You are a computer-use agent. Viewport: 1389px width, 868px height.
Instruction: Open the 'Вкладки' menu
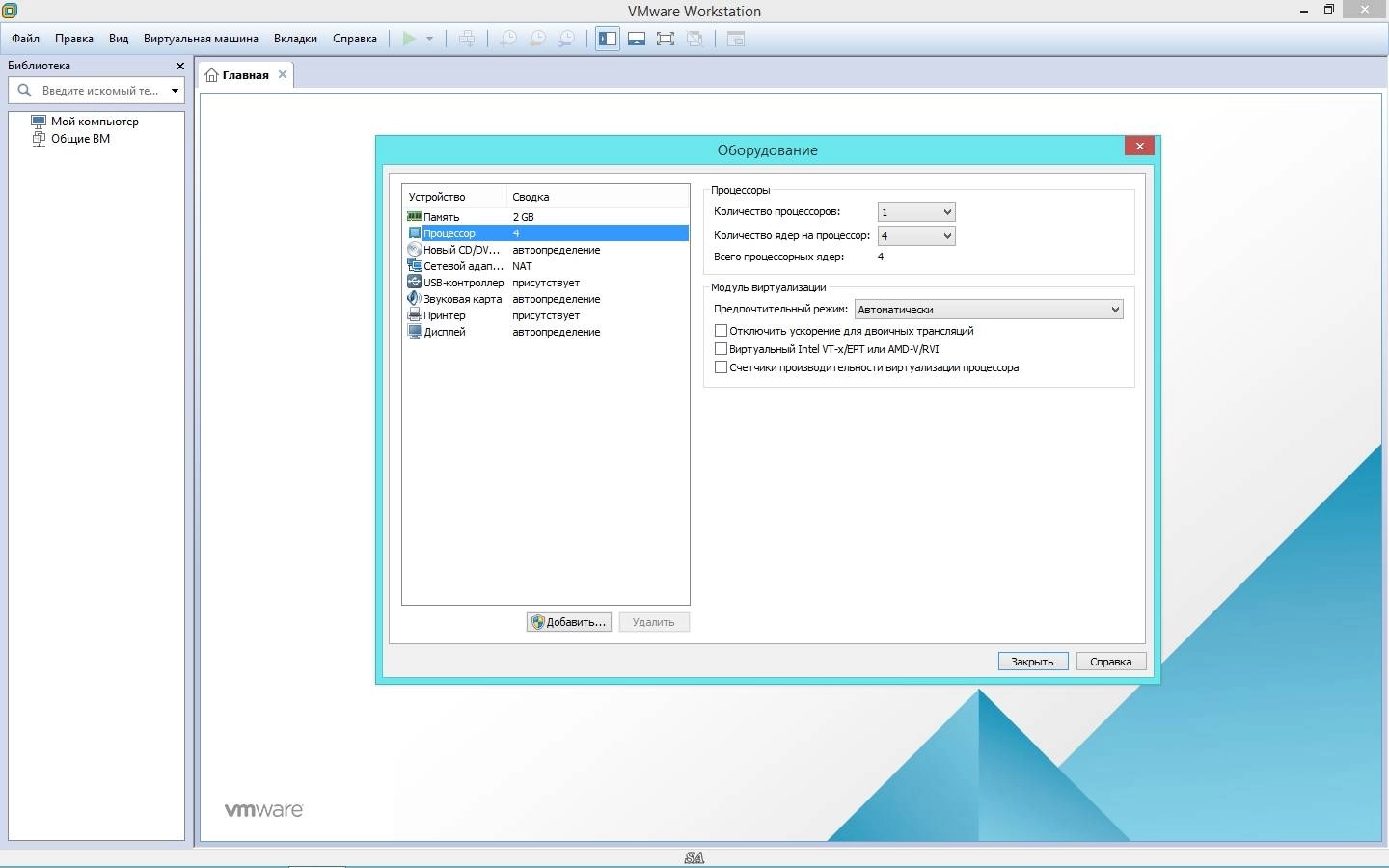295,39
